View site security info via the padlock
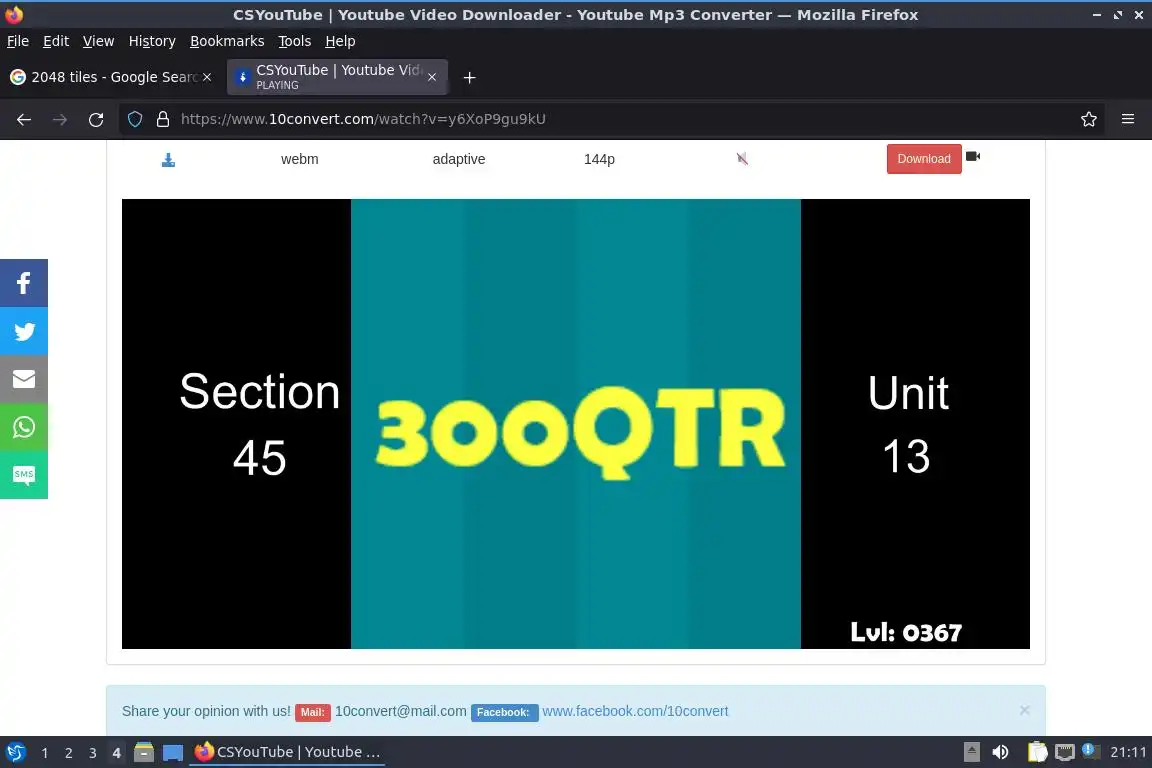 (x=163, y=119)
